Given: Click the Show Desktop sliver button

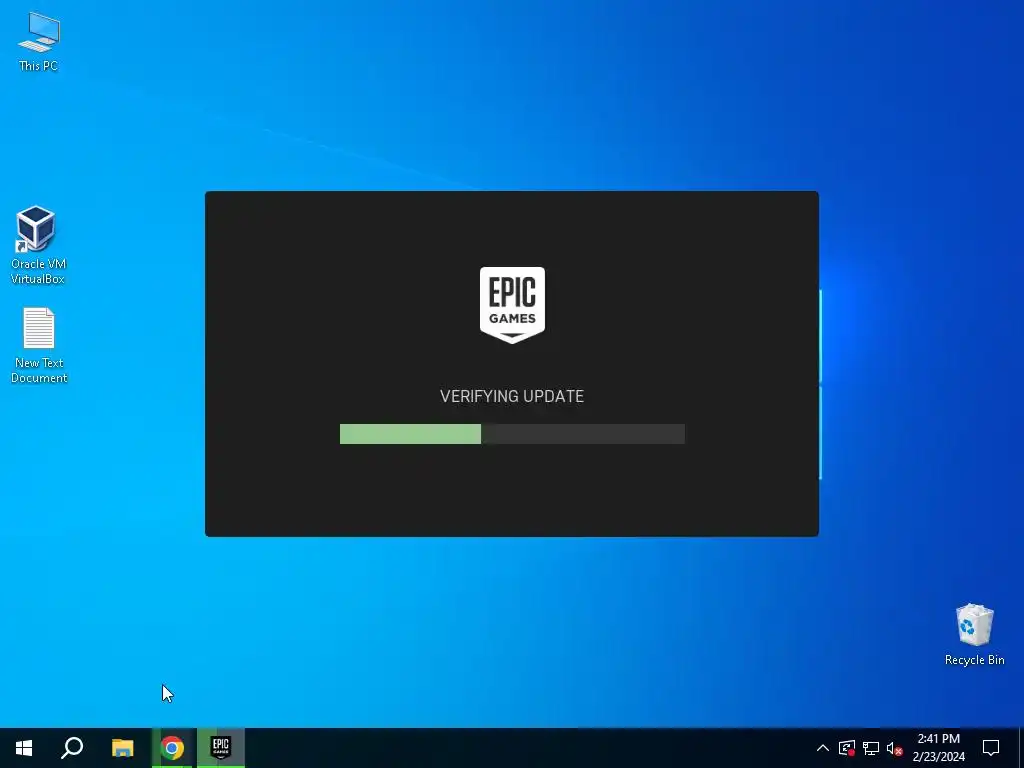Looking at the screenshot, I should pyautogui.click(x=1021, y=748).
